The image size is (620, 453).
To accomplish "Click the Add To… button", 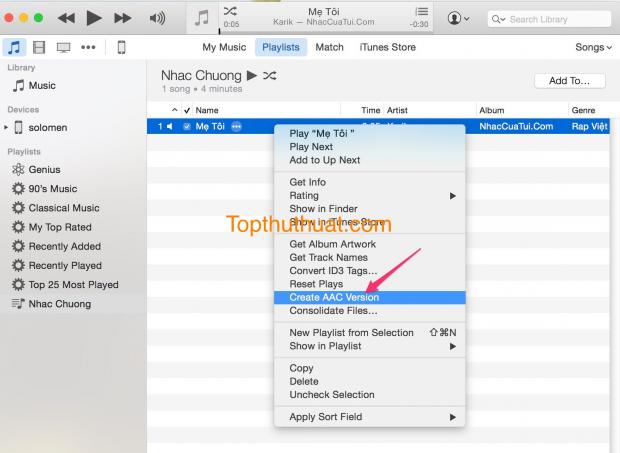I will [x=569, y=81].
